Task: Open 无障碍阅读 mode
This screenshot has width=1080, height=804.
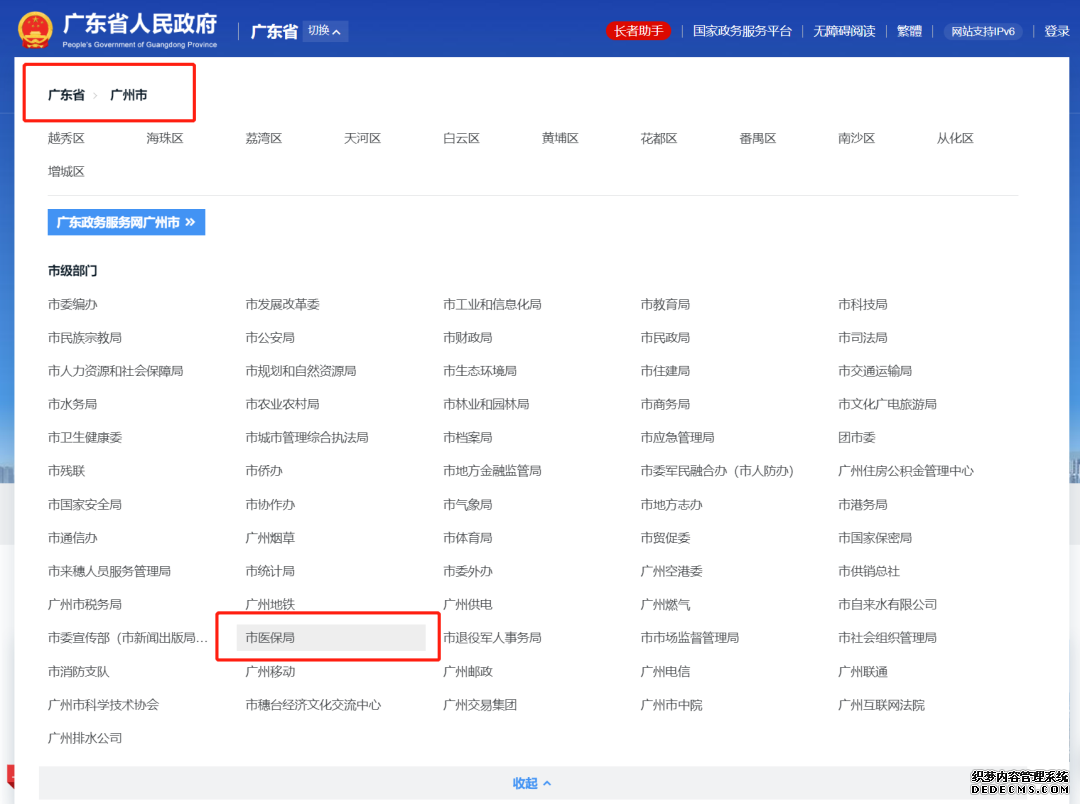Action: 844,31
